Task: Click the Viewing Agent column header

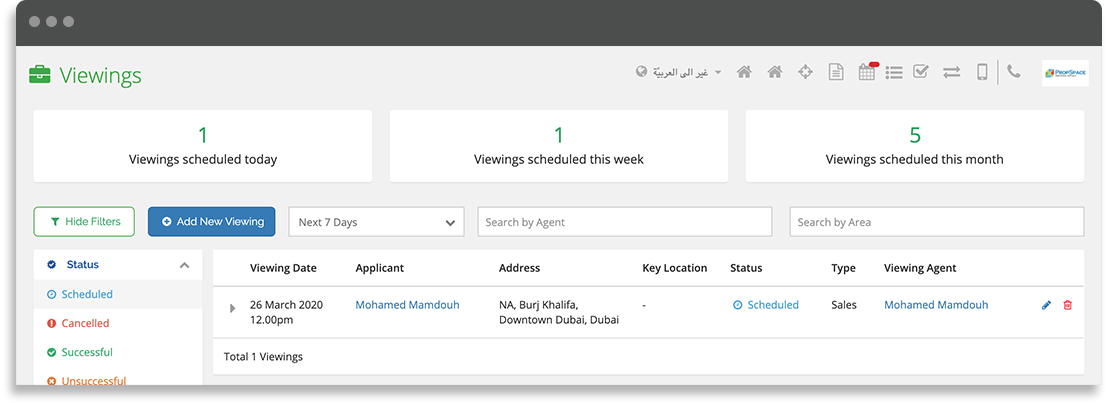Action: (x=920, y=268)
